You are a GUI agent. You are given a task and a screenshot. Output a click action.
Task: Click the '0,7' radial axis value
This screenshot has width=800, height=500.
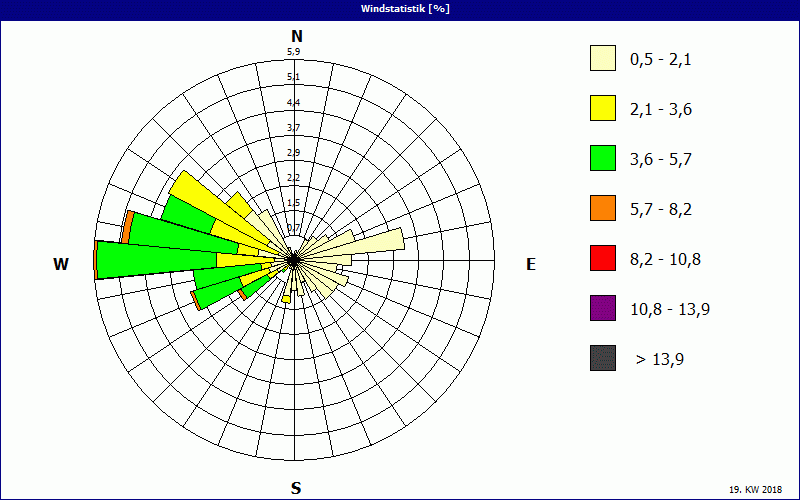[293, 228]
